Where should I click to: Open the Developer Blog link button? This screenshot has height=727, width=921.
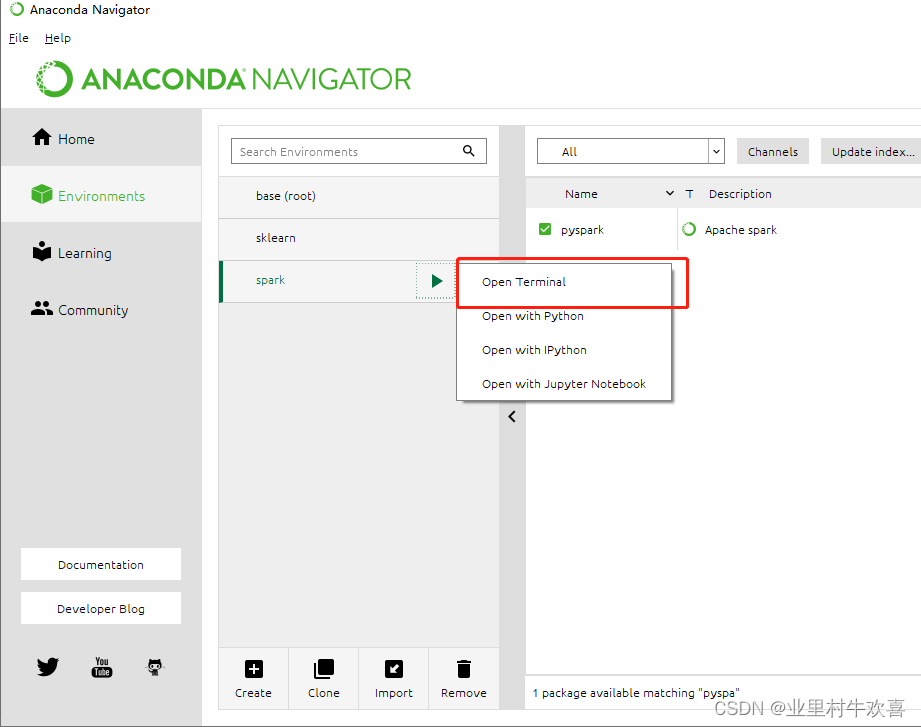point(101,608)
